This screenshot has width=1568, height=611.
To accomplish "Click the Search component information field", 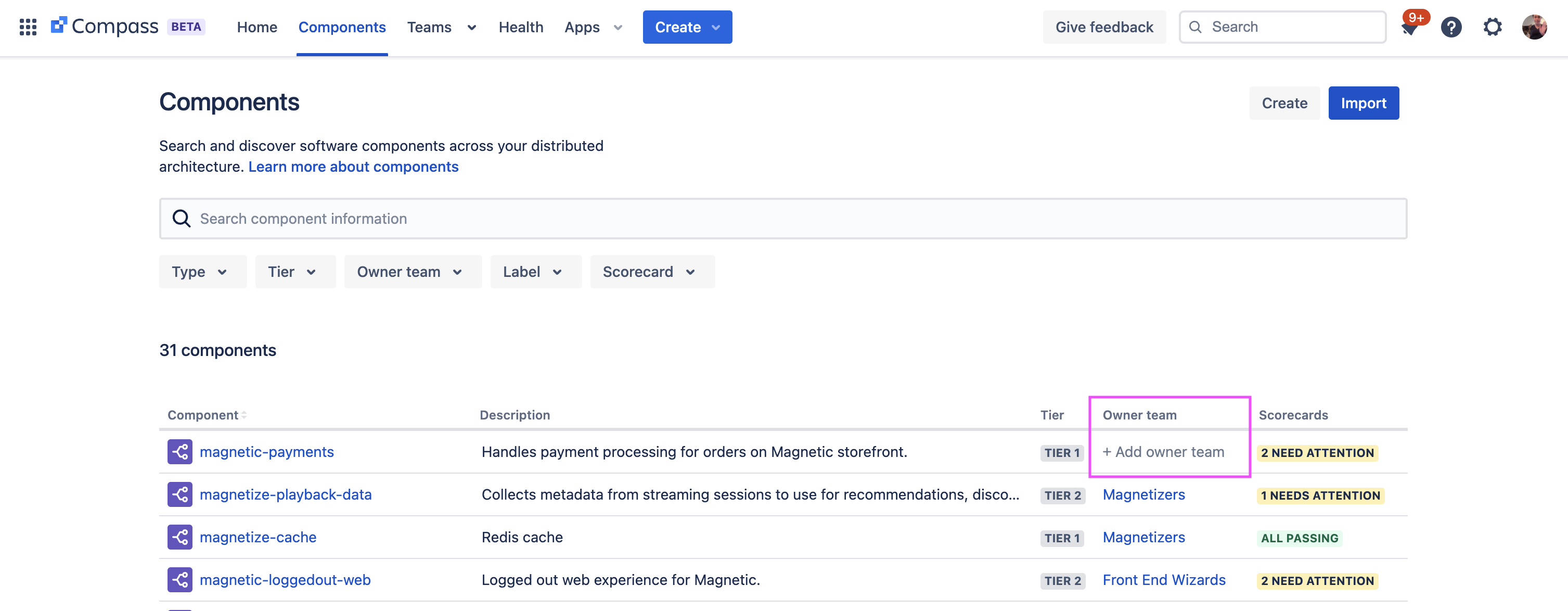I will [x=783, y=218].
